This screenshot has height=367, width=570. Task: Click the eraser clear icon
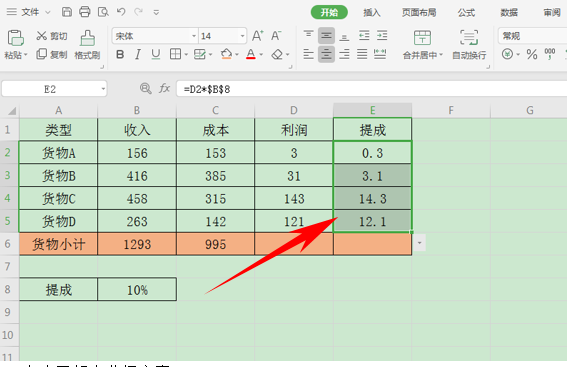click(x=277, y=55)
